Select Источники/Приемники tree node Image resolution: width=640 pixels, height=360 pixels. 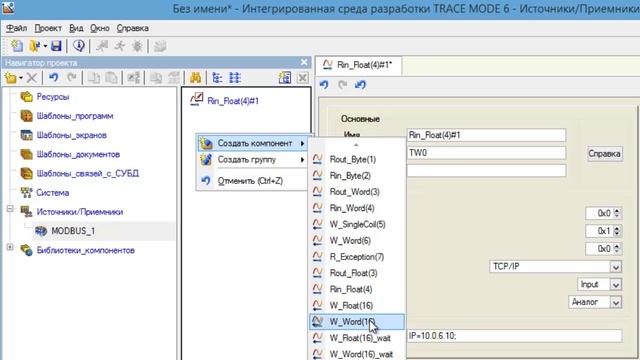tap(80, 212)
